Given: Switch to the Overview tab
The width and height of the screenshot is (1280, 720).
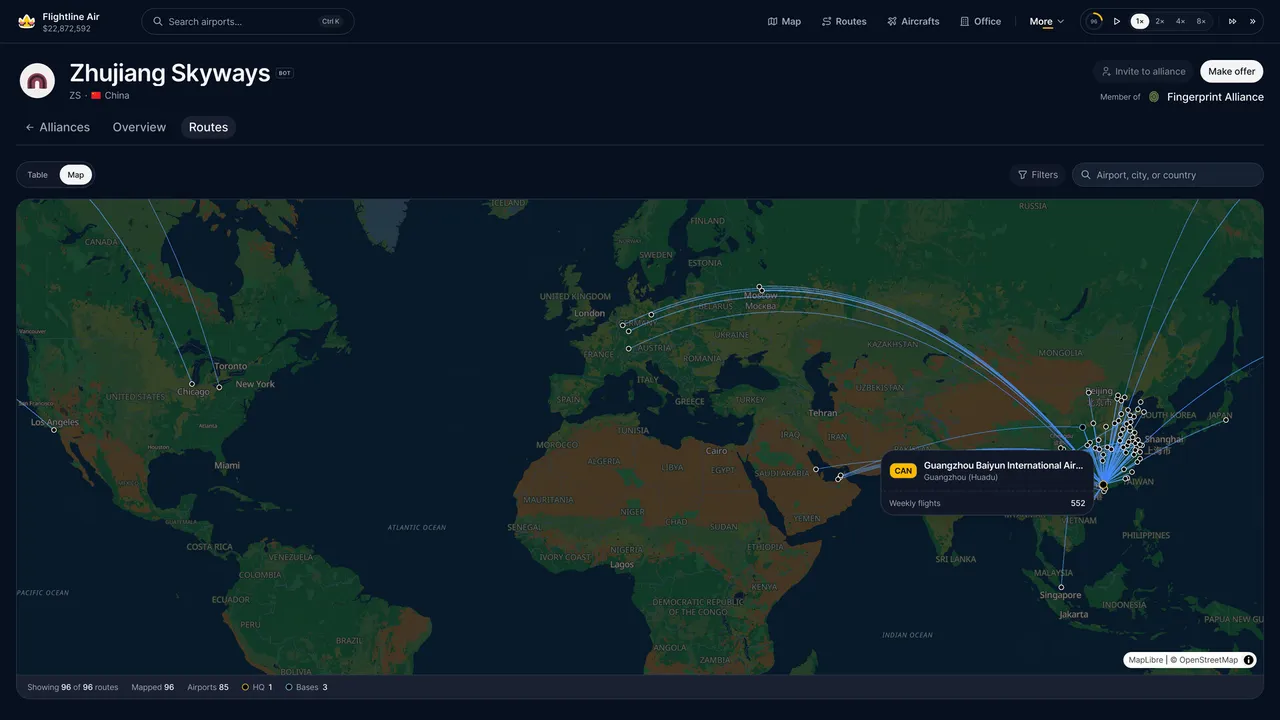Looking at the screenshot, I should (139, 127).
